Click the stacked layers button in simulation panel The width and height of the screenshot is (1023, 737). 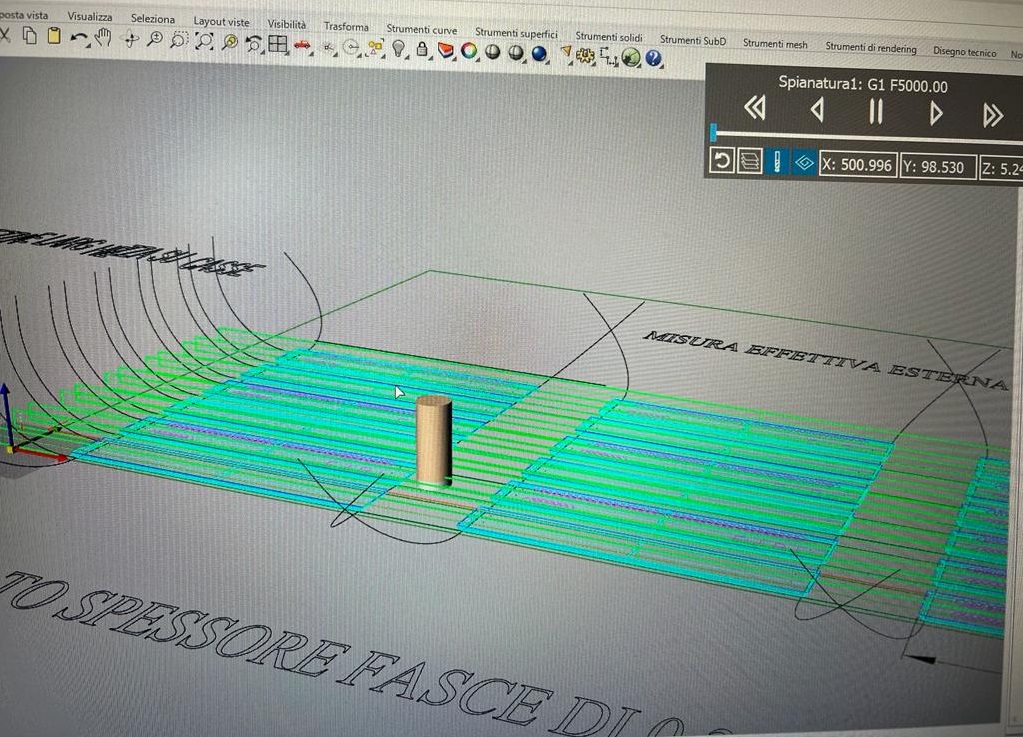coord(749,161)
